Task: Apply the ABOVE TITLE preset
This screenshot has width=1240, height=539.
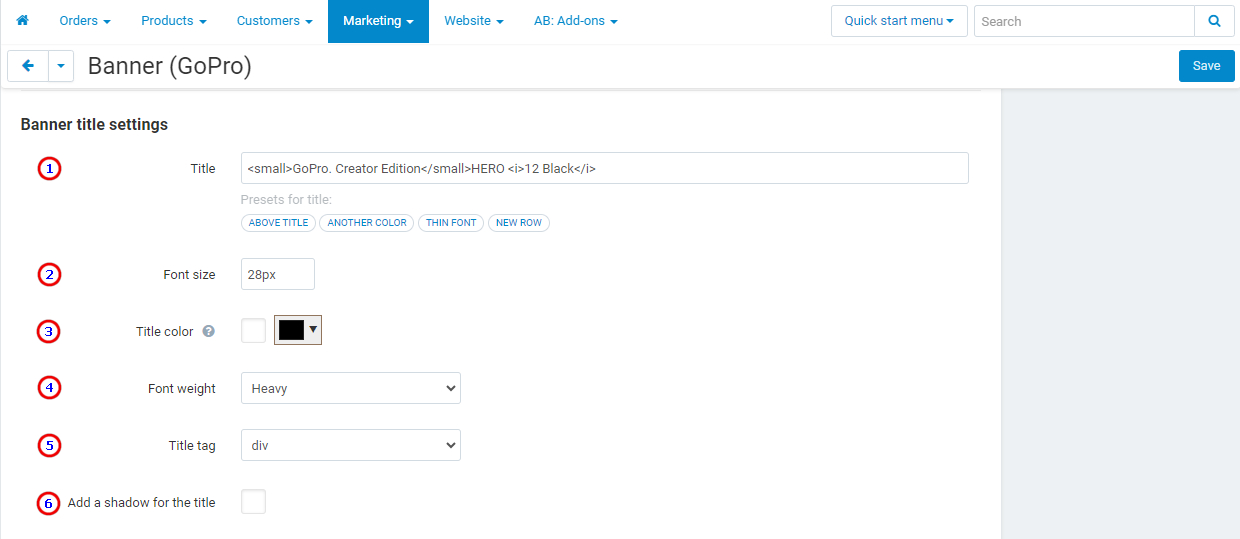Action: 278,223
